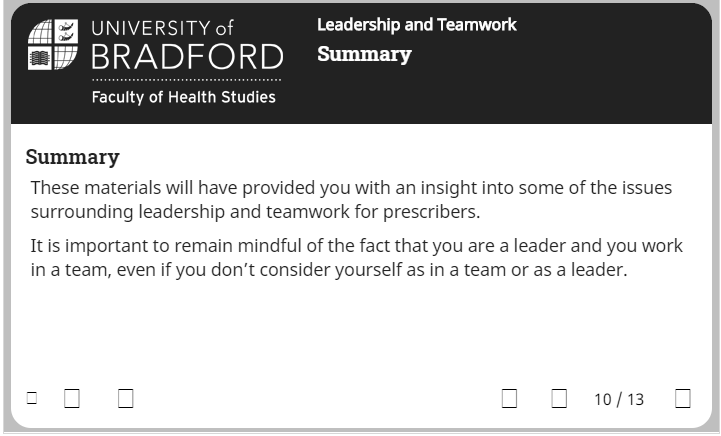Viewport: 721px width, 436px height.
Task: Click the BRADFORD wordmark
Action: click(187, 57)
